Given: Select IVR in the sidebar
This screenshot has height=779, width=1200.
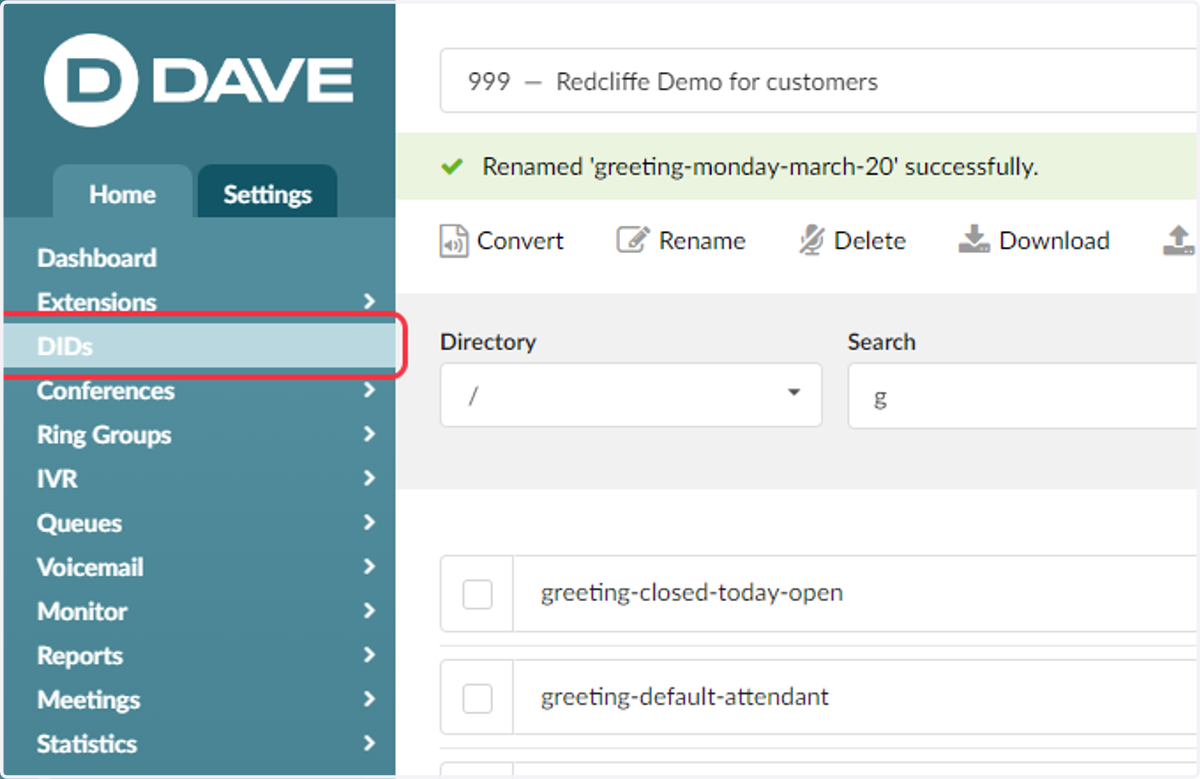Looking at the screenshot, I should [57, 479].
